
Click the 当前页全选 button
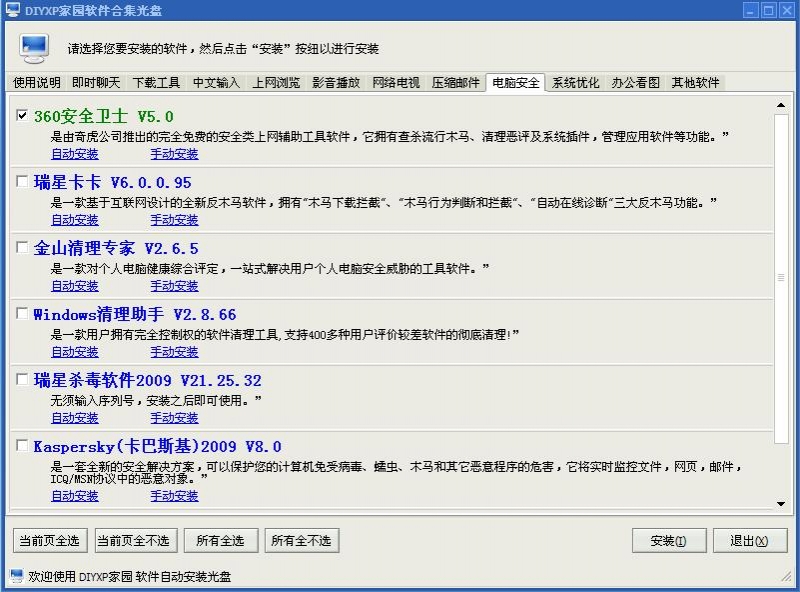pyautogui.click(x=49, y=540)
